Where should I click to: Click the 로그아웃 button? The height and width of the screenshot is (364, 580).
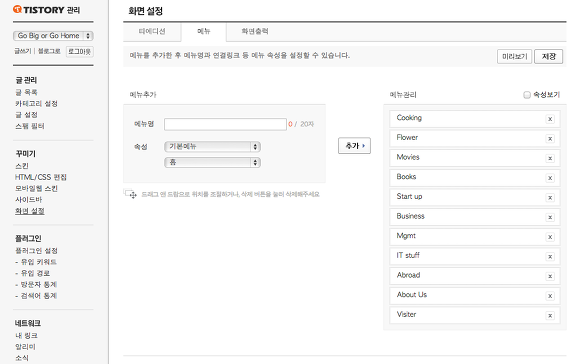[x=80, y=51]
